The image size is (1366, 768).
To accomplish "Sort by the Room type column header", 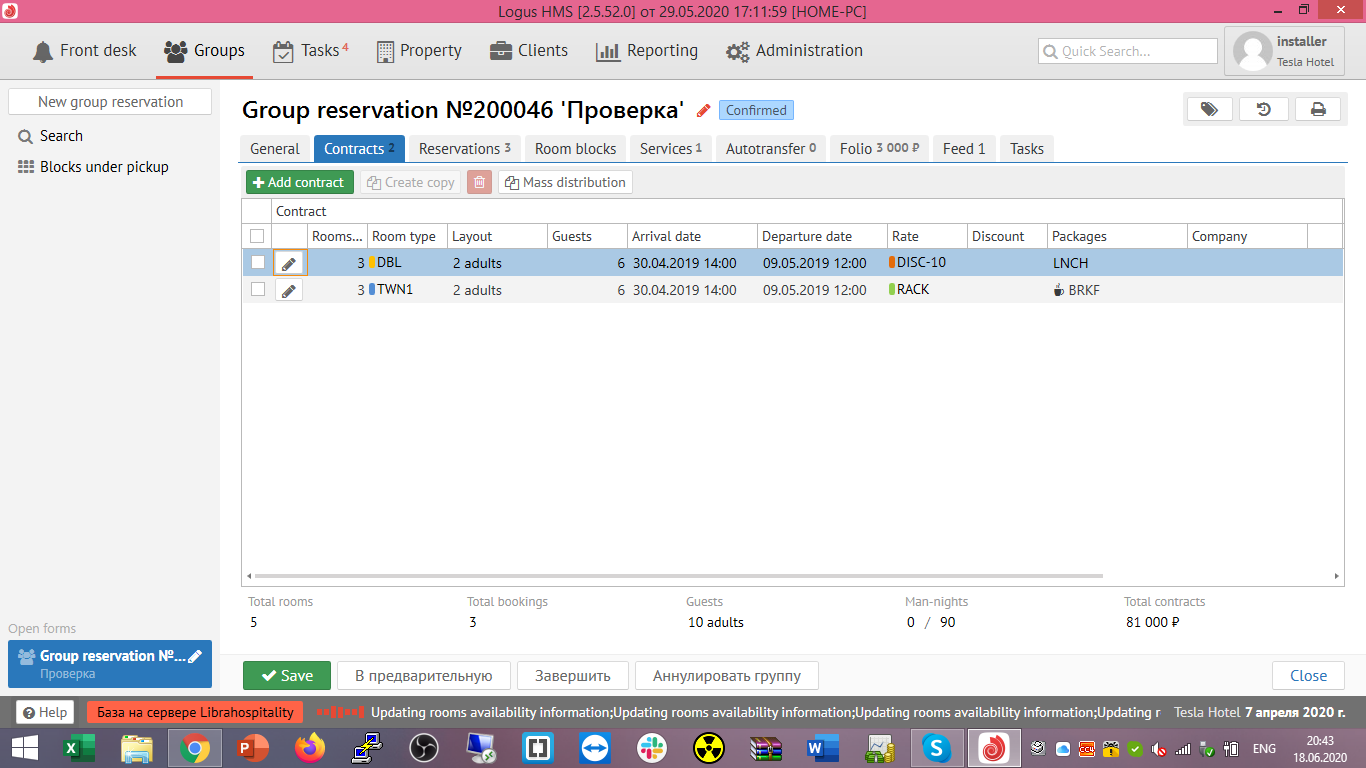I will coord(407,236).
